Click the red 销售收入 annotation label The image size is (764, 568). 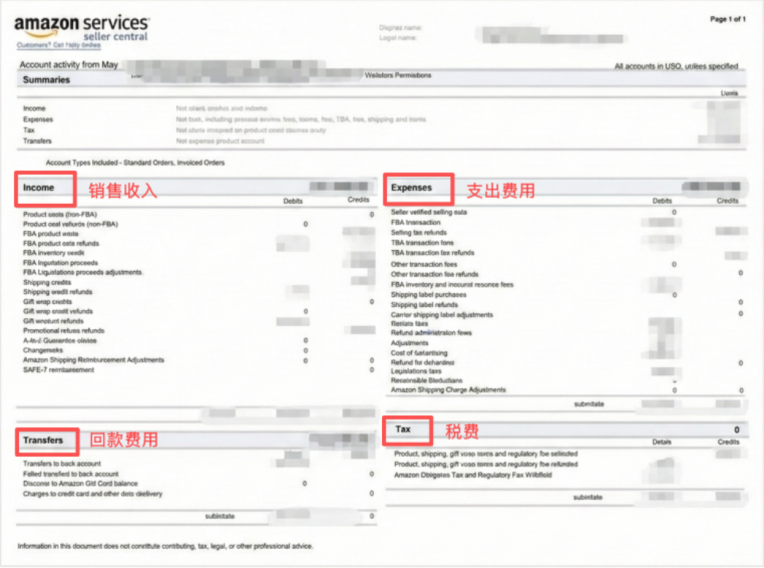[124, 190]
